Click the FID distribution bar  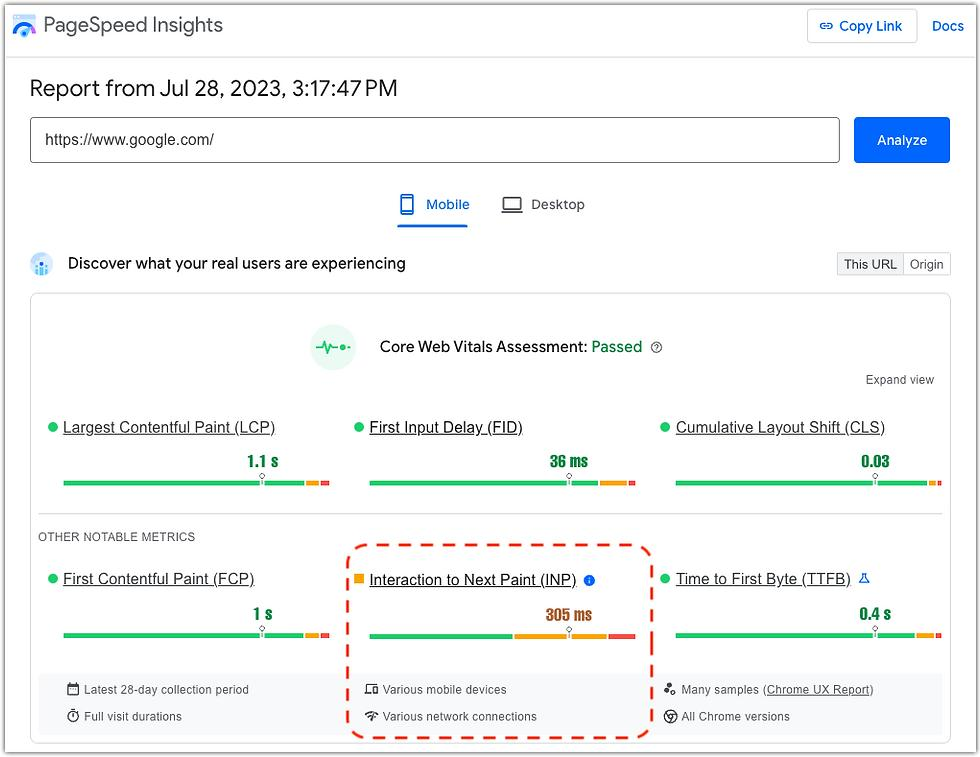tap(502, 483)
